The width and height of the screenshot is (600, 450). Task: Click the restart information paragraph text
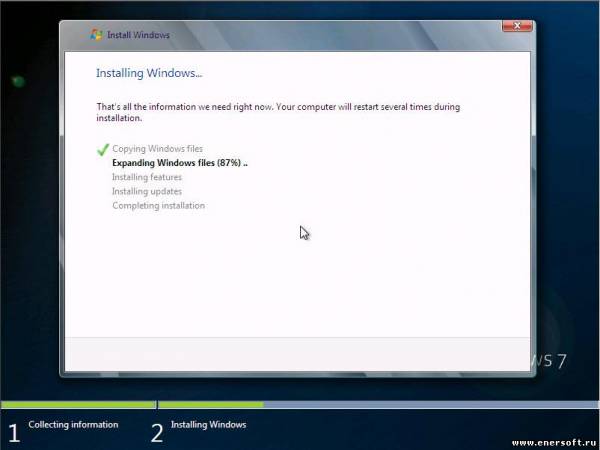point(278,112)
